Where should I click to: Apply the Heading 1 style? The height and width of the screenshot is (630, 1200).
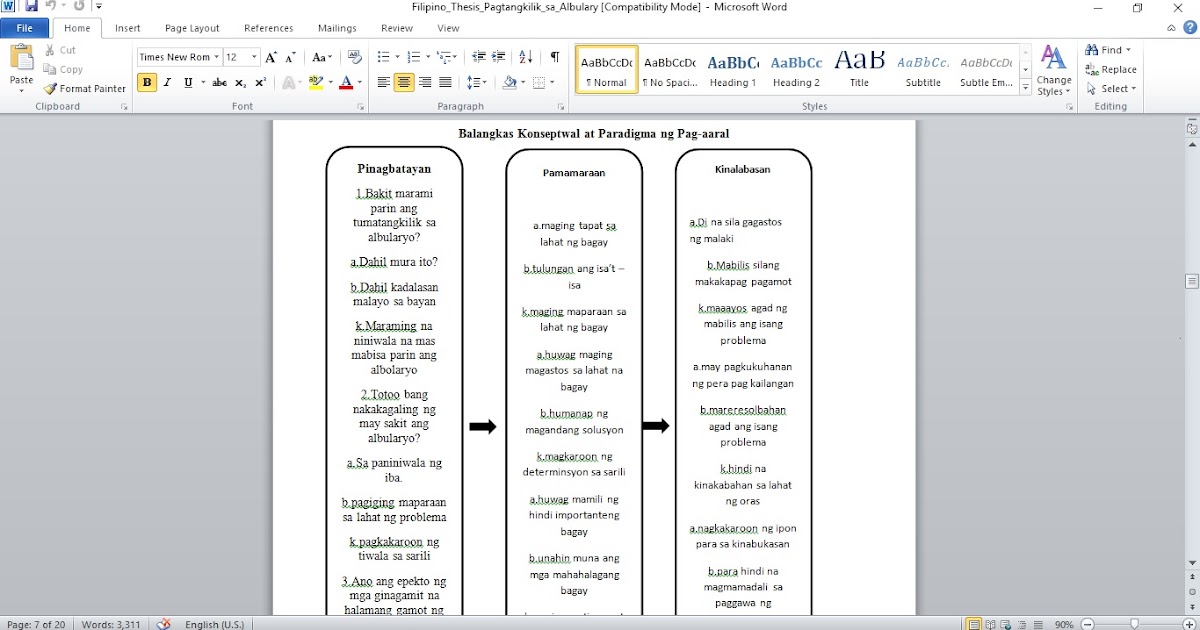[733, 70]
